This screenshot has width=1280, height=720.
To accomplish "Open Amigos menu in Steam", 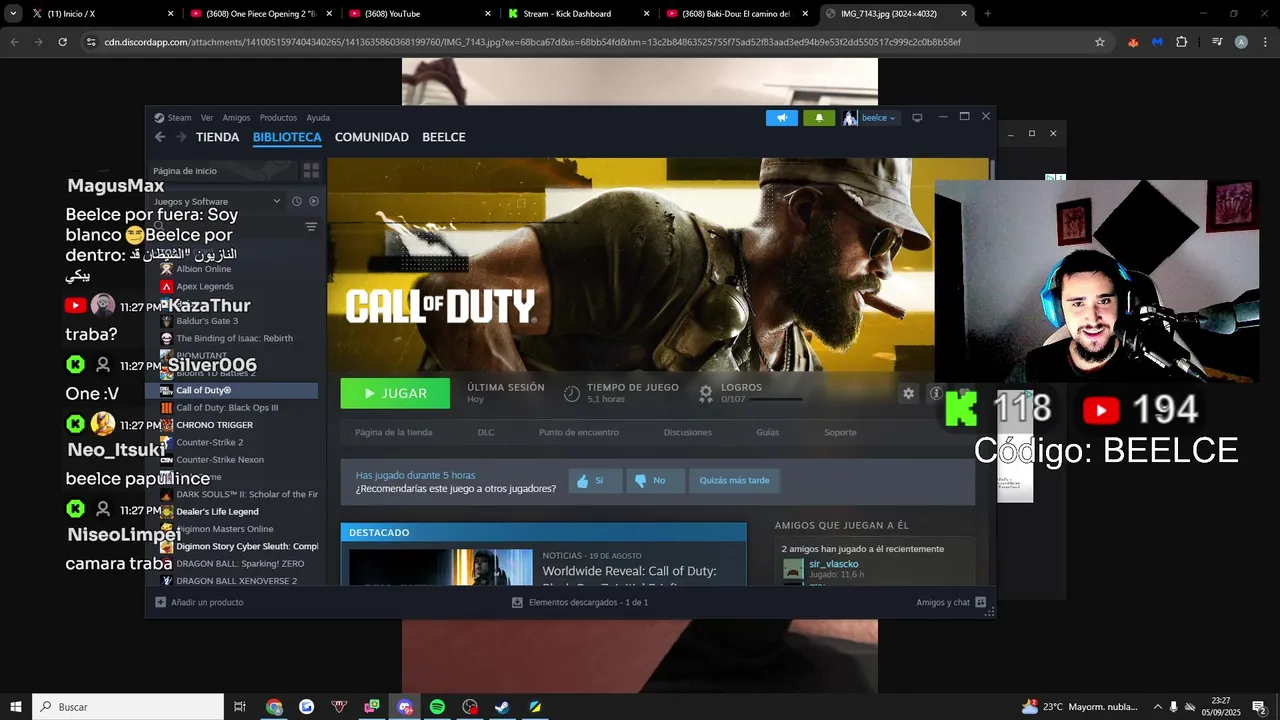I will point(236,118).
